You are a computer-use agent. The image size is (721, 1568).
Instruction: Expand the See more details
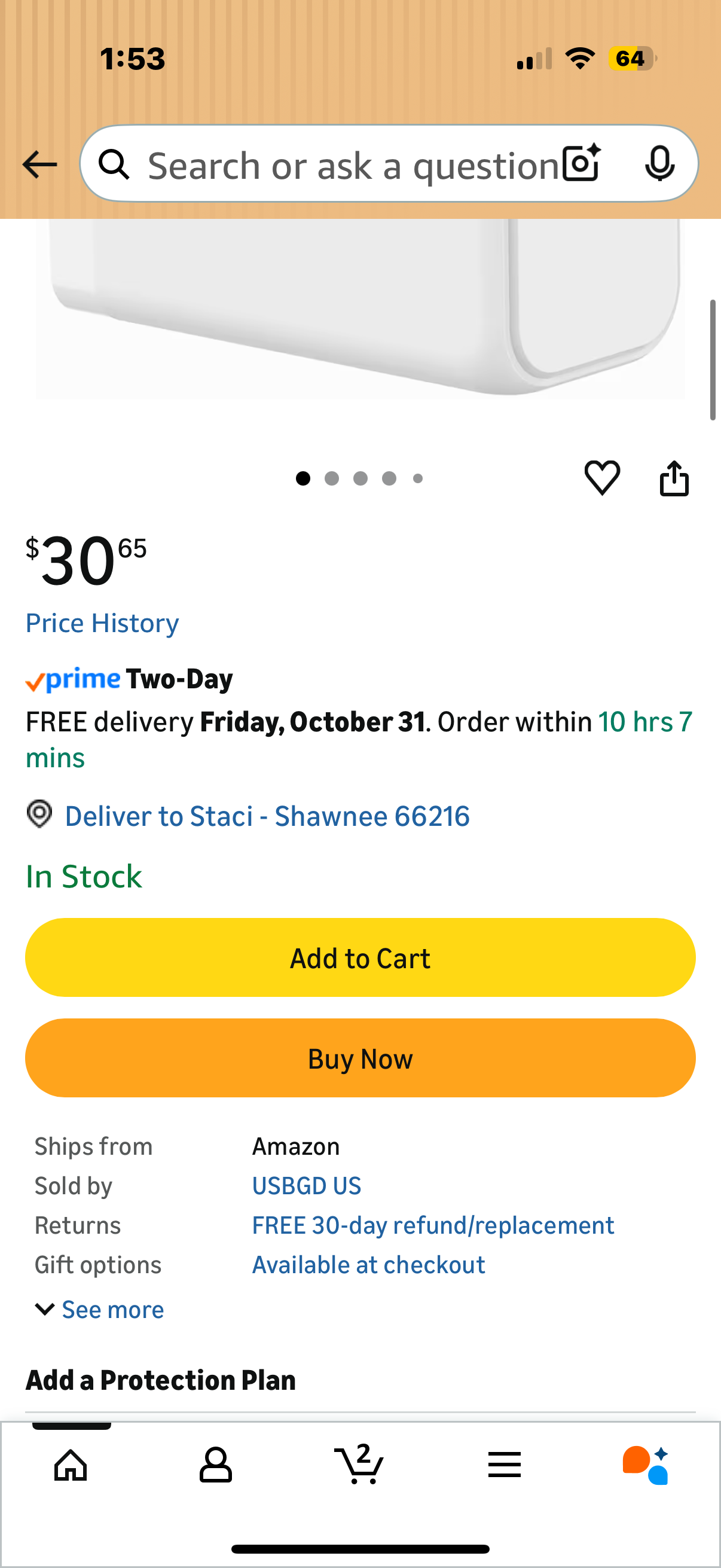(x=100, y=1309)
